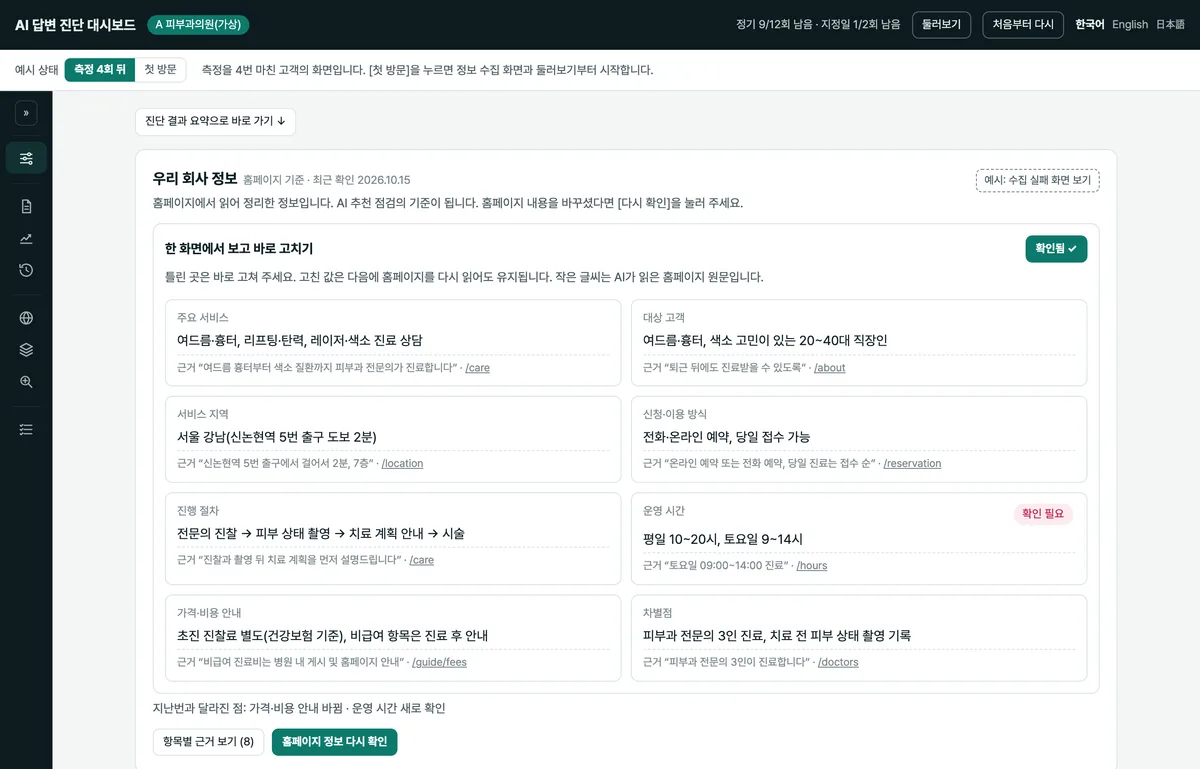This screenshot has width=1200, height=769.
Task: Switch language to 日本語
Action: point(1170,24)
